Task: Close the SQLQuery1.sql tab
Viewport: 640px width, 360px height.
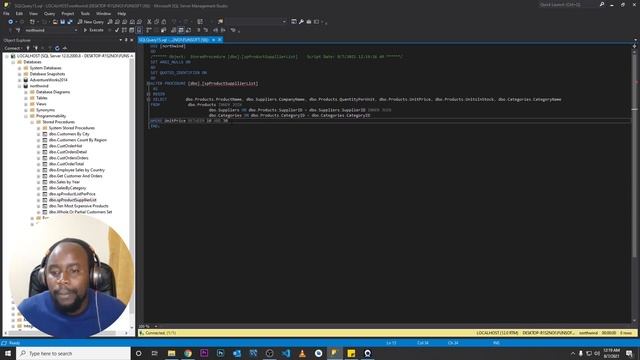Action: 220,40
